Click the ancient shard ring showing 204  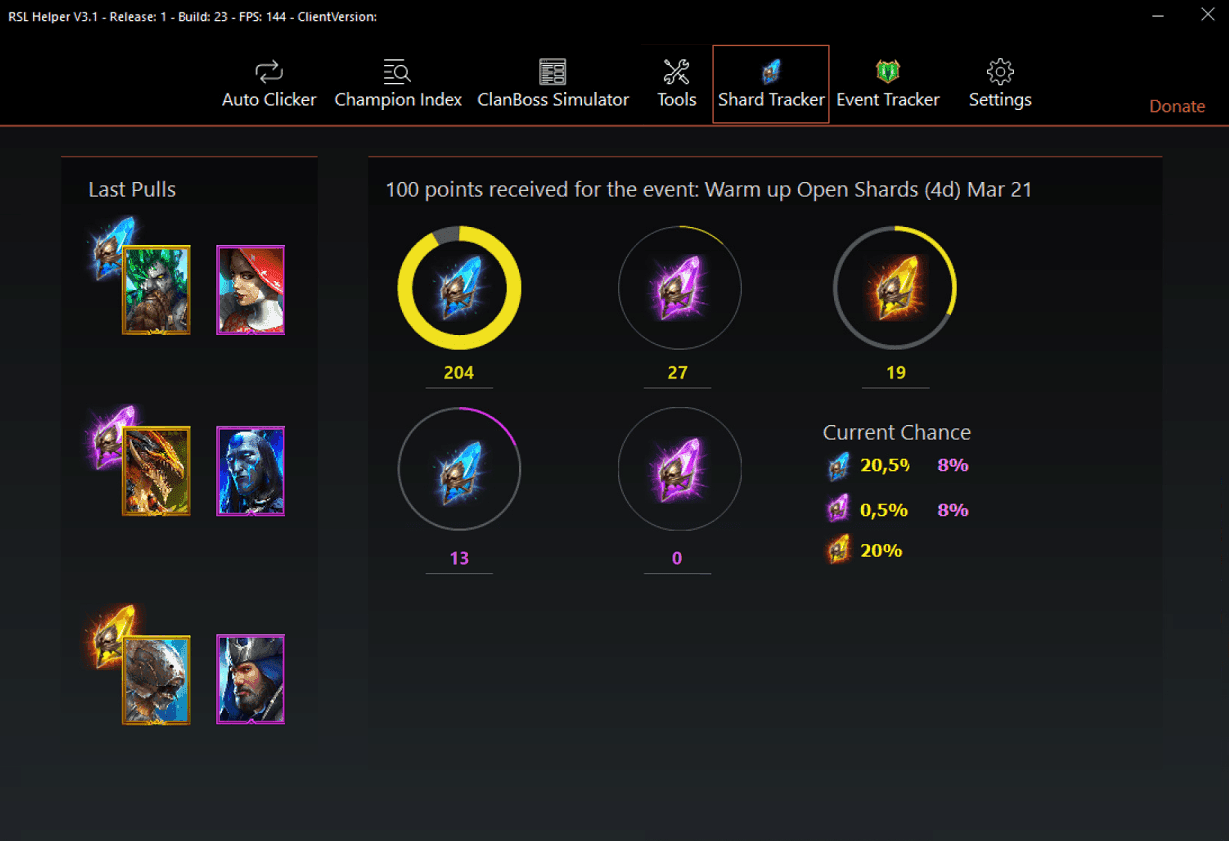tap(459, 288)
